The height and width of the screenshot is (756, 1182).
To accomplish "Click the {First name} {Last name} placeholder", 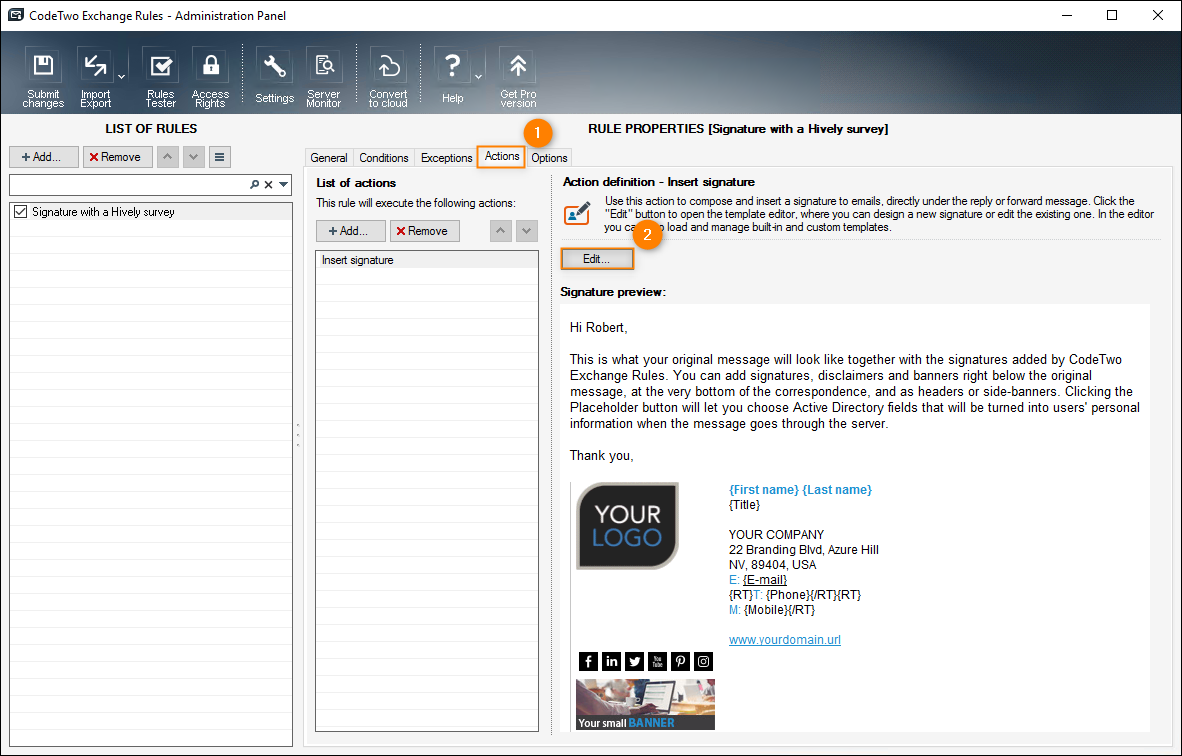I will coord(801,490).
